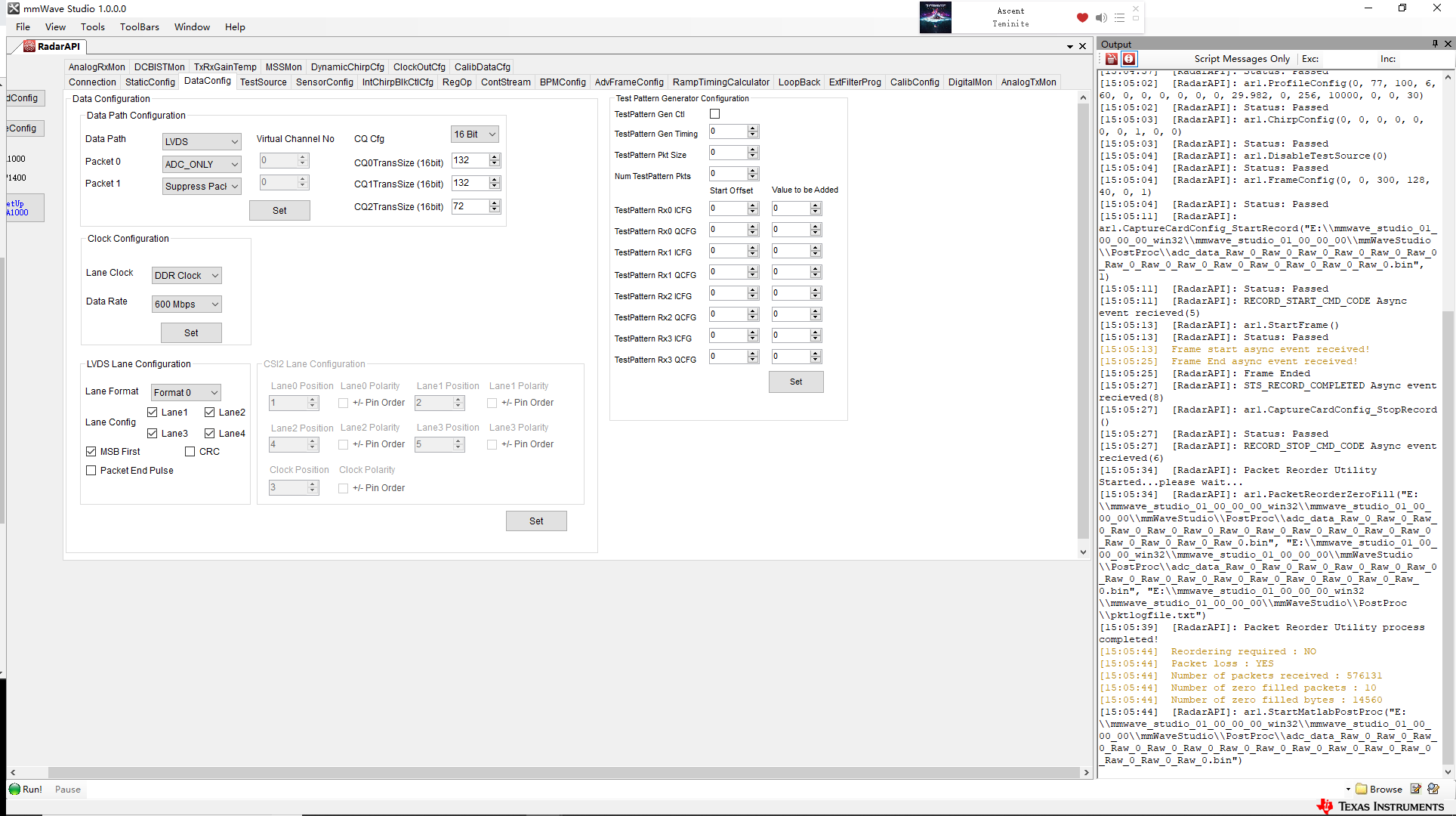Screen dimensions: 1456x816
Task: Uncheck the Lane3 checkbox
Action: (153, 434)
